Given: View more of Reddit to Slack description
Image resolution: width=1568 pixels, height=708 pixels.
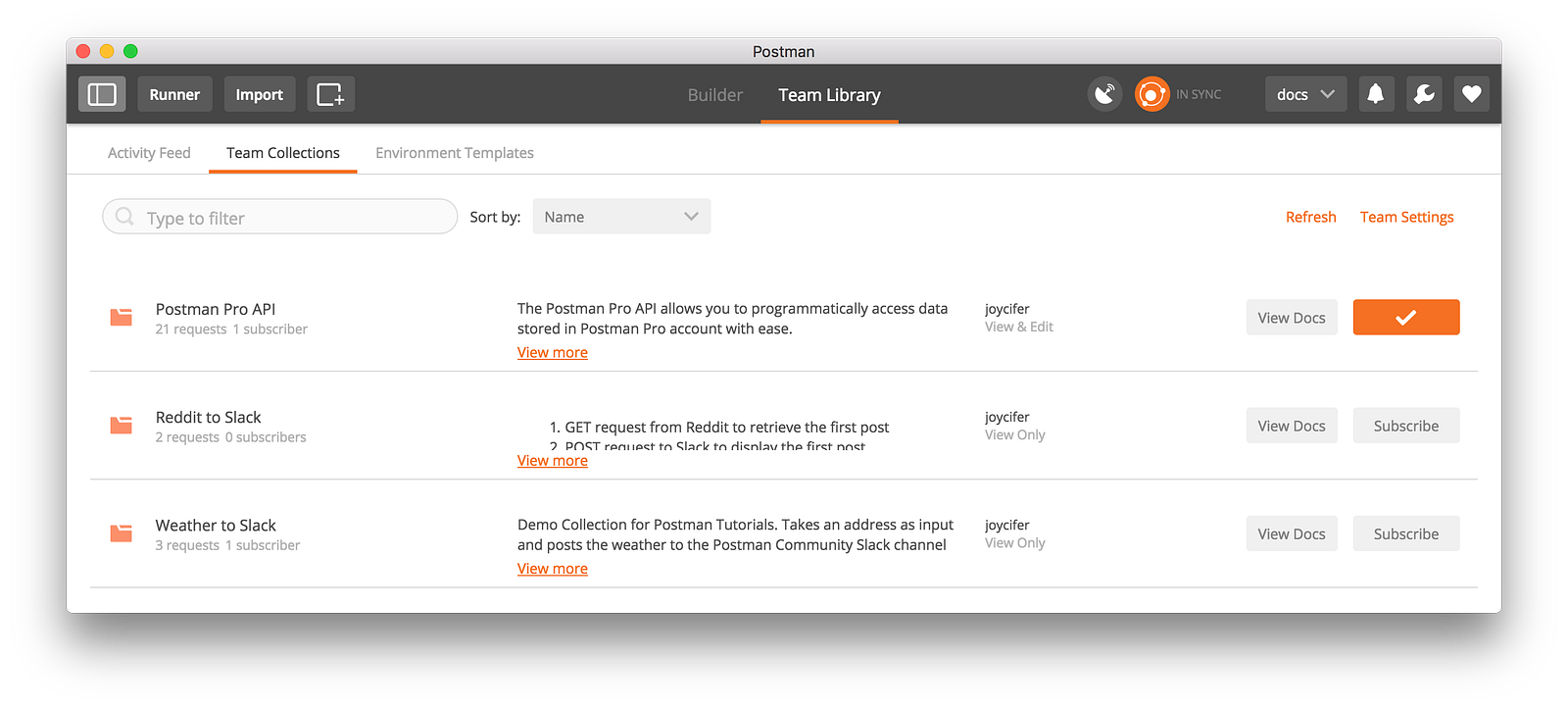Looking at the screenshot, I should pos(553,461).
